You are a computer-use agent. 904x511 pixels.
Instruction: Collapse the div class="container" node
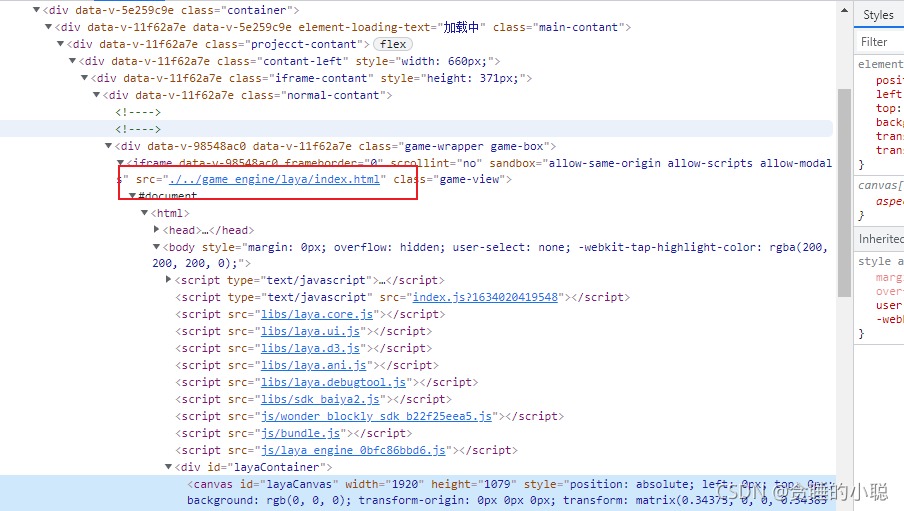pos(36,10)
